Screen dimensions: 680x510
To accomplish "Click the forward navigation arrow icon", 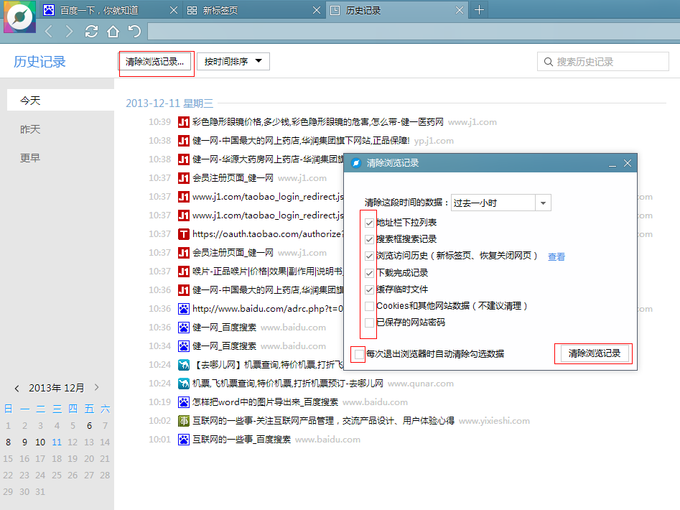I will (x=69, y=31).
